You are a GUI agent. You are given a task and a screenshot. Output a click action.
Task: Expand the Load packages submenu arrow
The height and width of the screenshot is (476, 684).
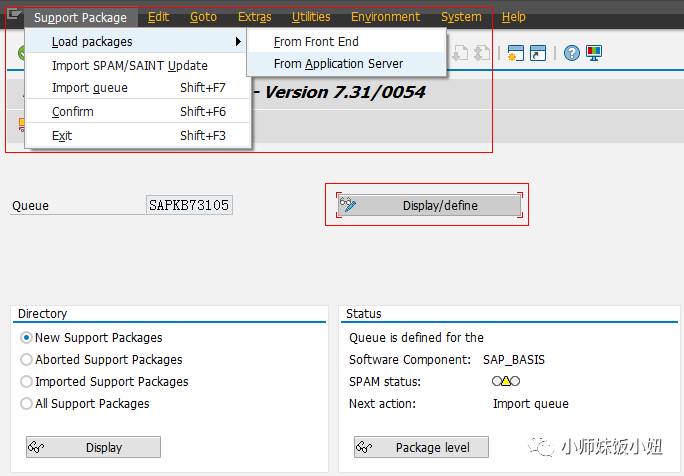tap(238, 41)
